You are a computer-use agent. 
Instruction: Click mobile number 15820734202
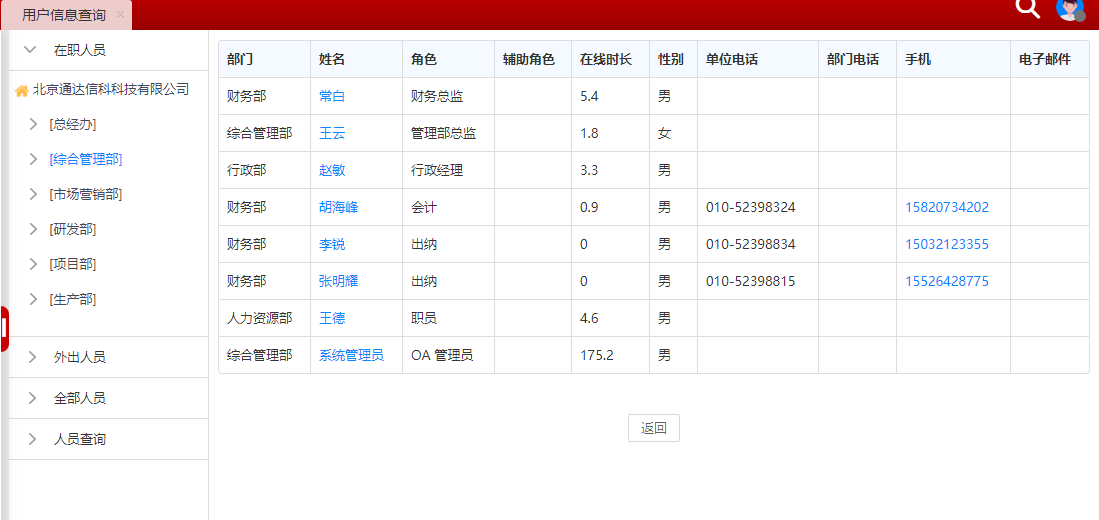[947, 207]
